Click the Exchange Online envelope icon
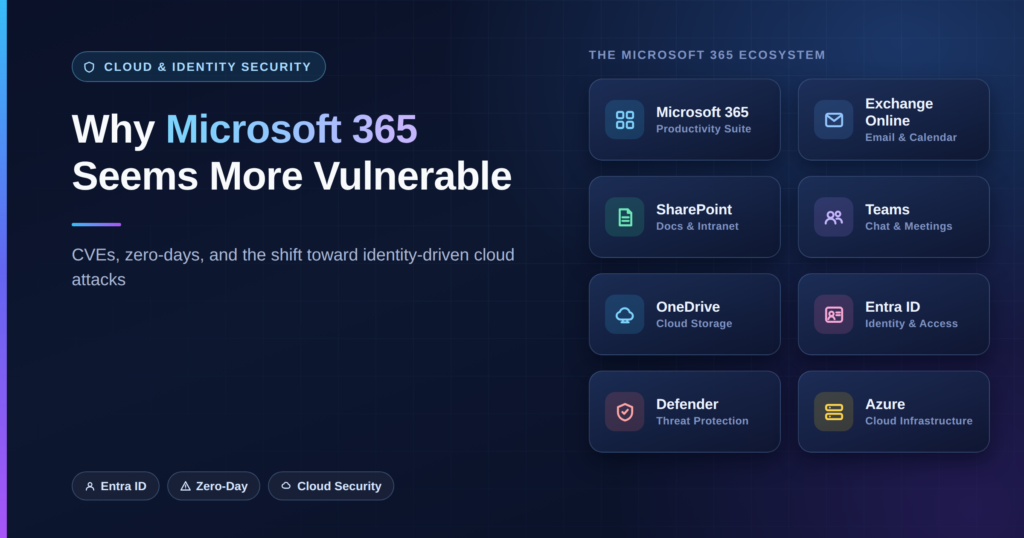The image size is (1024, 538). click(x=833, y=119)
